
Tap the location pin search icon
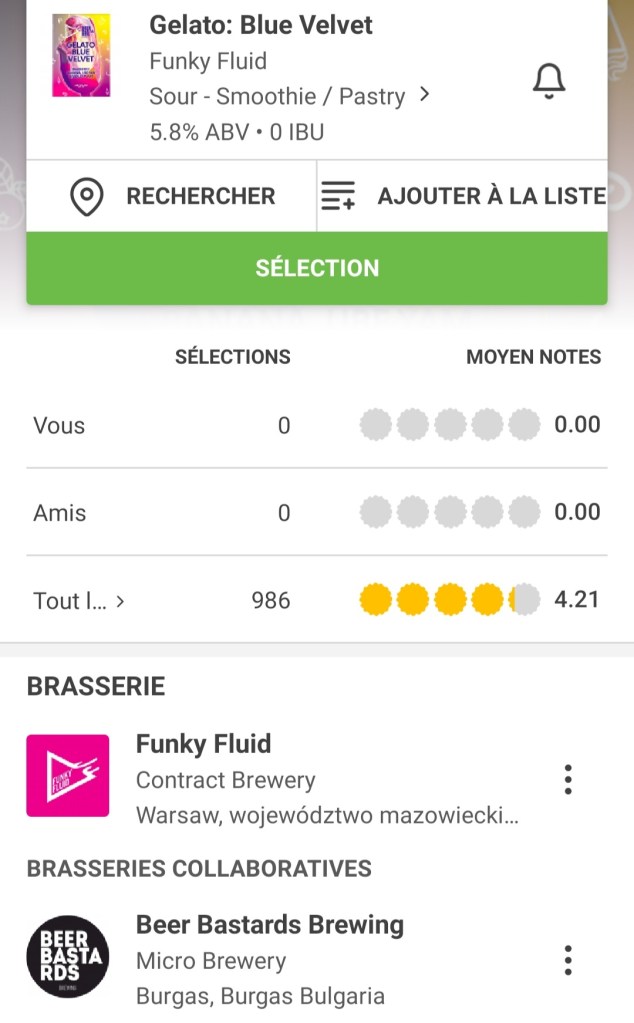(87, 197)
